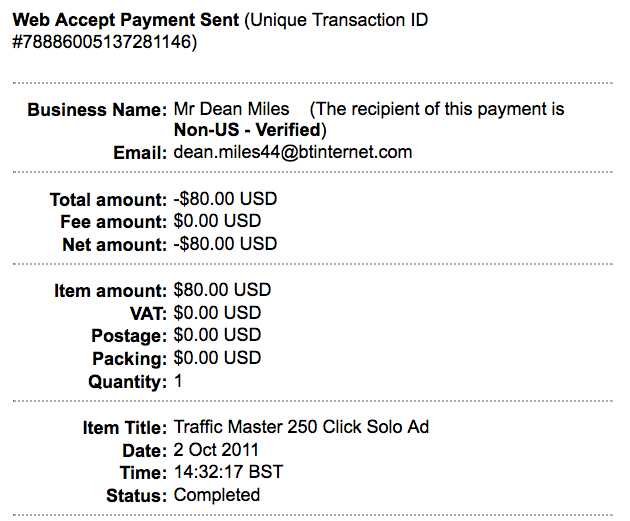Click the Postage value $0.00 USD
This screenshot has height=521, width=630.
coord(217,335)
